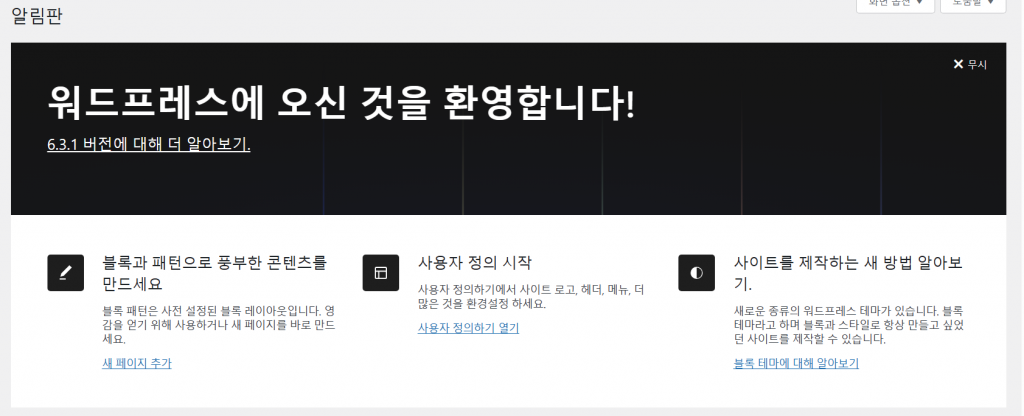Click the paragraph starting 블록 패턴은 사전 설정된
This screenshot has width=1024, height=416.
[219, 324]
